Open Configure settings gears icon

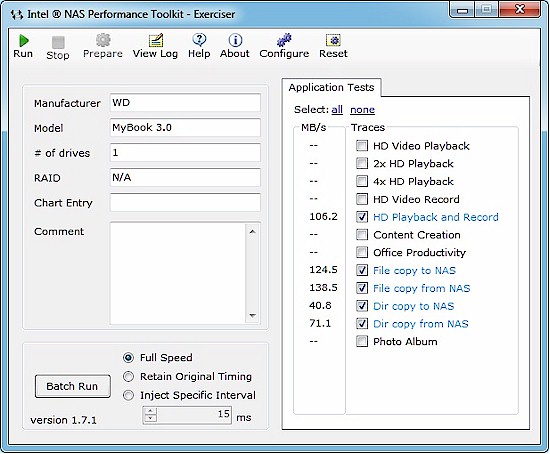coord(284,40)
